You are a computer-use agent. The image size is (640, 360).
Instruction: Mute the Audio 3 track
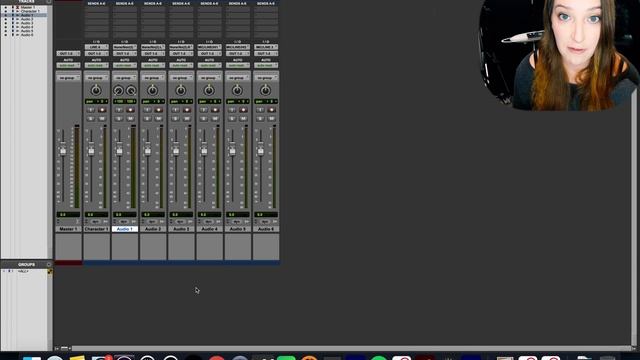(x=187, y=119)
